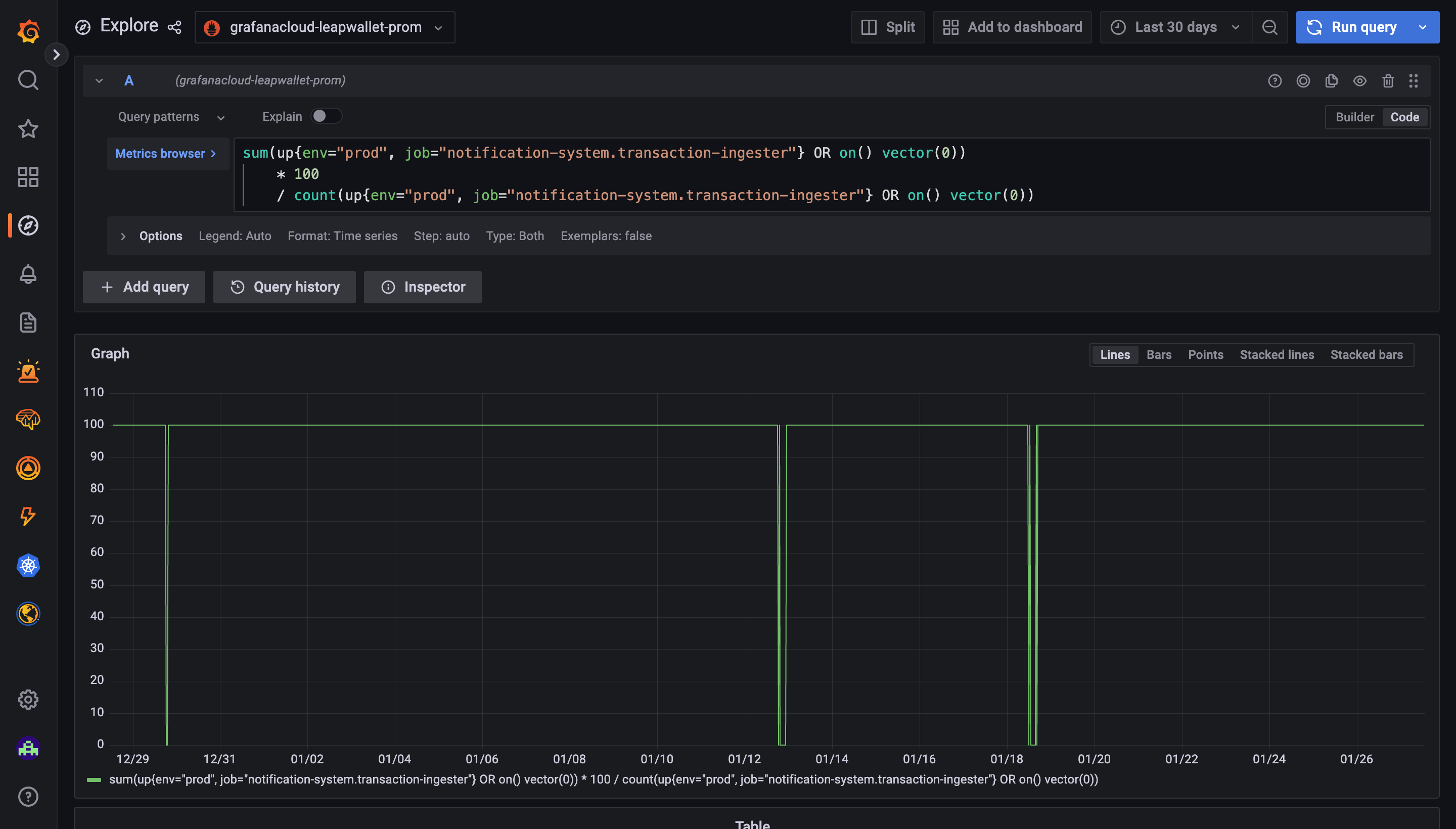Image resolution: width=1456 pixels, height=829 pixels.
Task: Select Bars graph style
Action: 1159,355
